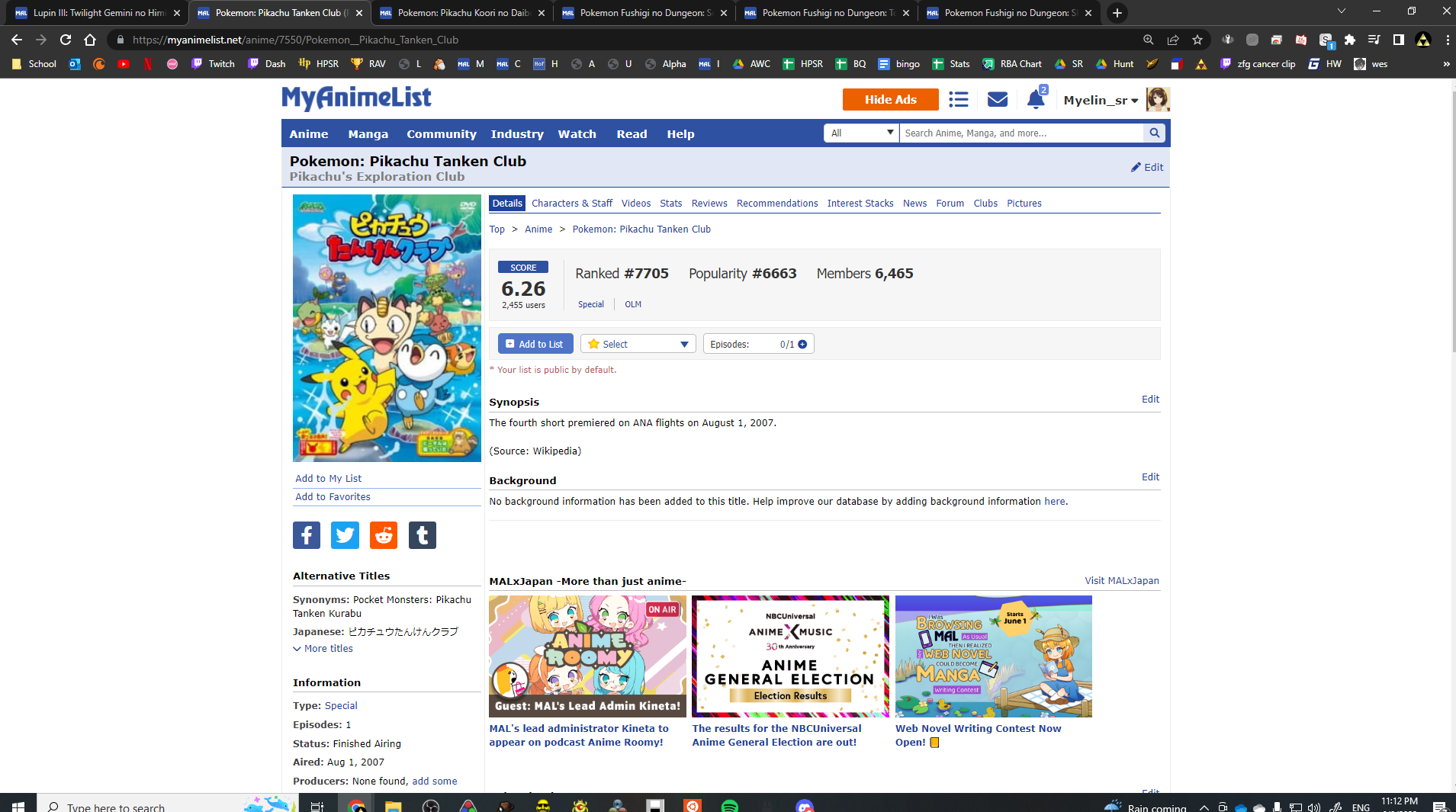Open the Help menu
The width and height of the screenshot is (1456, 812).
(681, 134)
